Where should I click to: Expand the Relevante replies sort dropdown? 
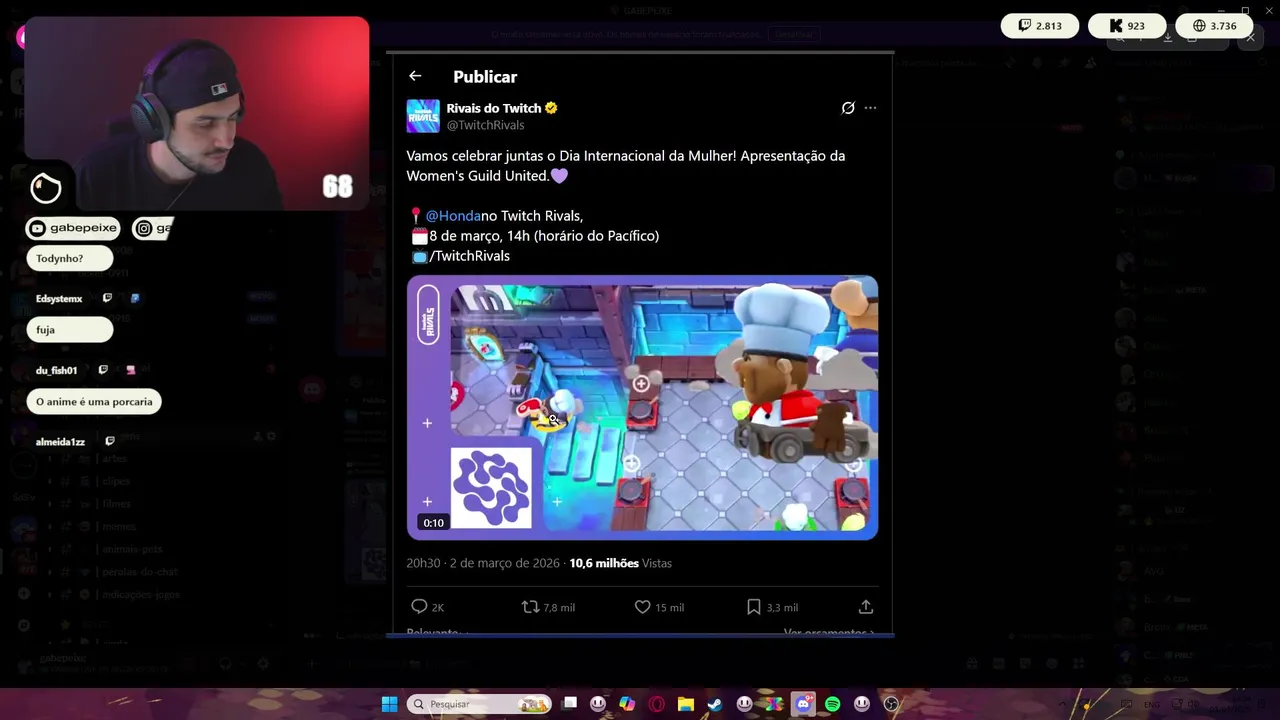[x=437, y=633]
